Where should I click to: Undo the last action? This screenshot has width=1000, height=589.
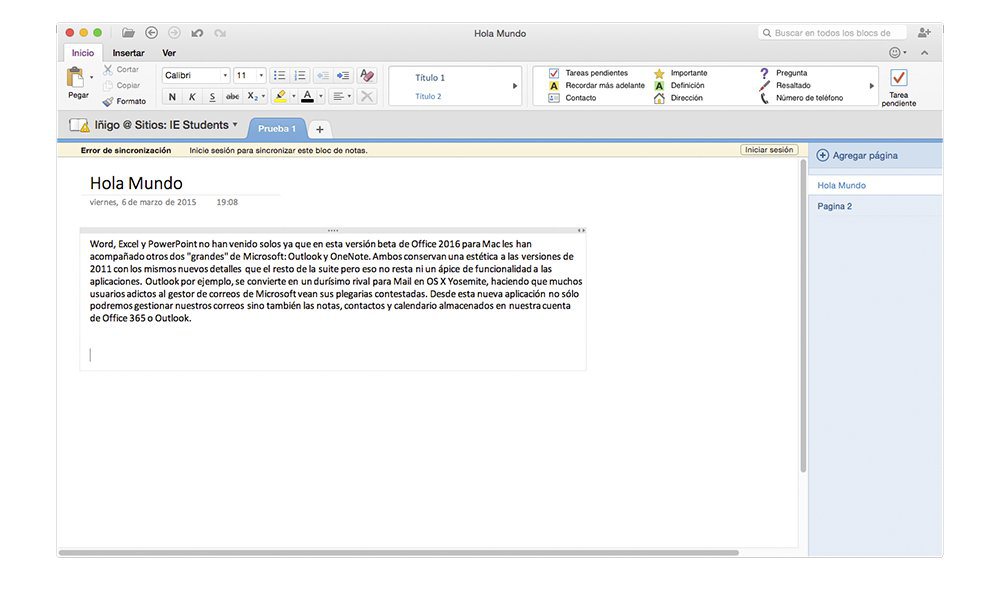(x=197, y=33)
